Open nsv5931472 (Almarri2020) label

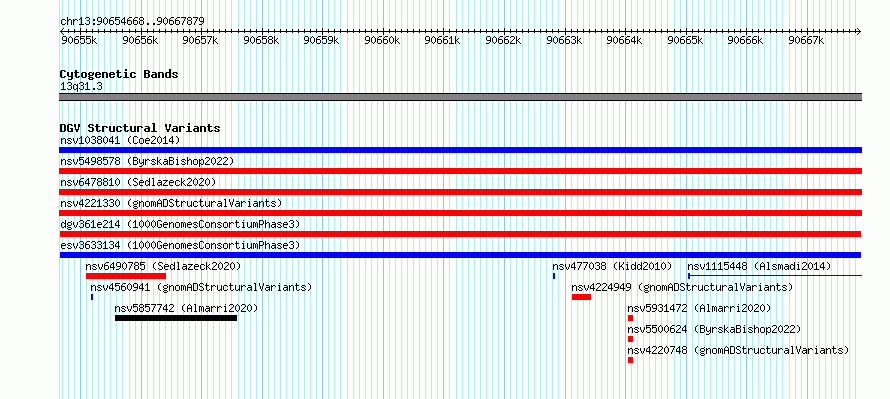click(699, 308)
